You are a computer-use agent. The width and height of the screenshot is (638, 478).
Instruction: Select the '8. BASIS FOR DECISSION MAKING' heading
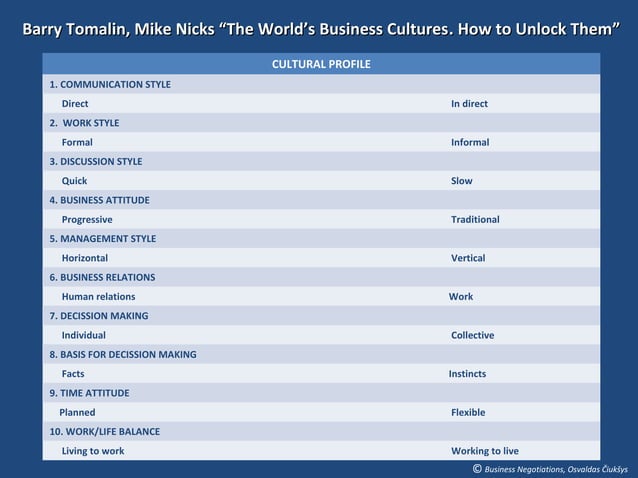pos(123,354)
